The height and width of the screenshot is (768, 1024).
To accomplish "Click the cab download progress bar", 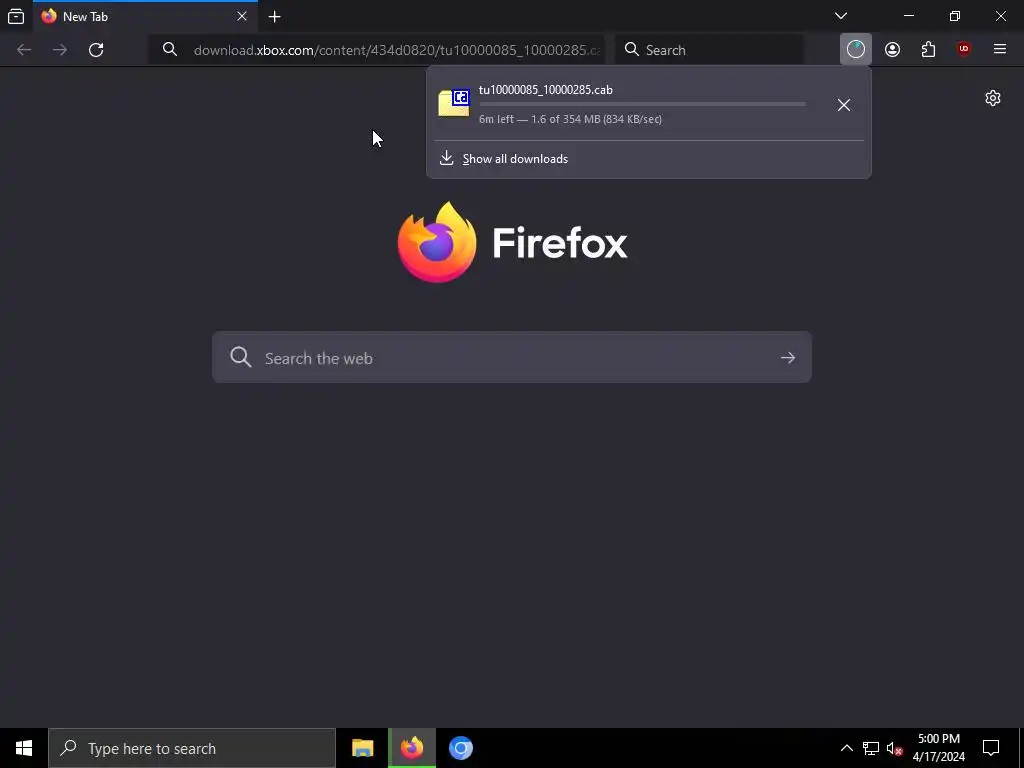I will [x=643, y=104].
